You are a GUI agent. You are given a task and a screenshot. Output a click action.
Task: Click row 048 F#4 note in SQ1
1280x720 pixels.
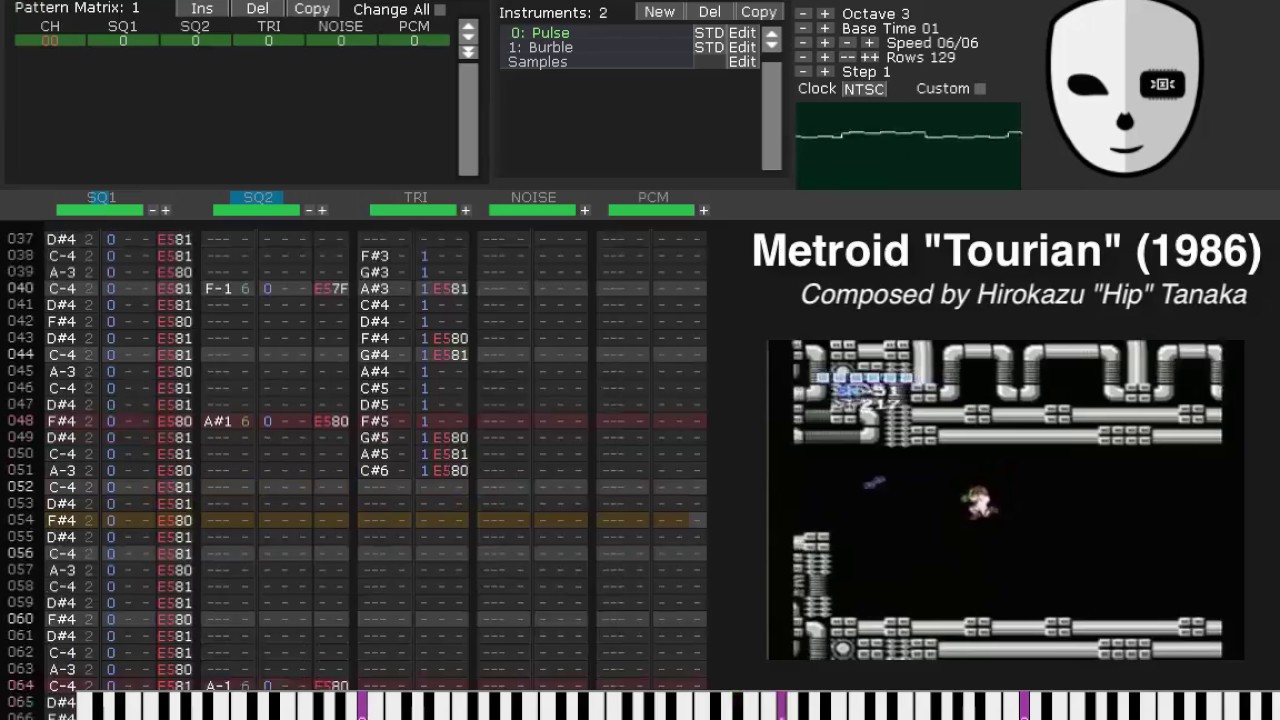[61, 421]
